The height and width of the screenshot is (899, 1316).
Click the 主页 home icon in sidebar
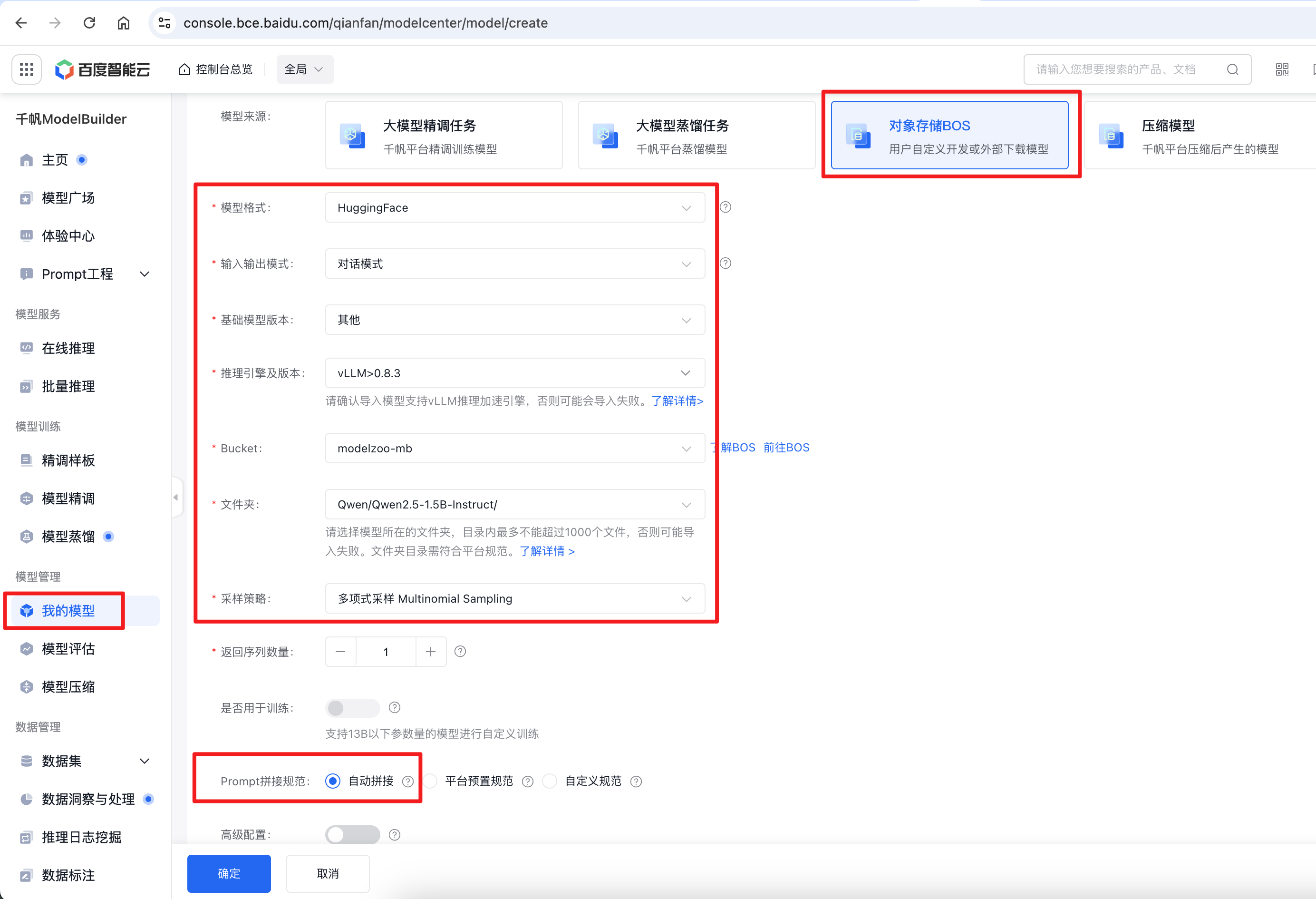pos(26,160)
